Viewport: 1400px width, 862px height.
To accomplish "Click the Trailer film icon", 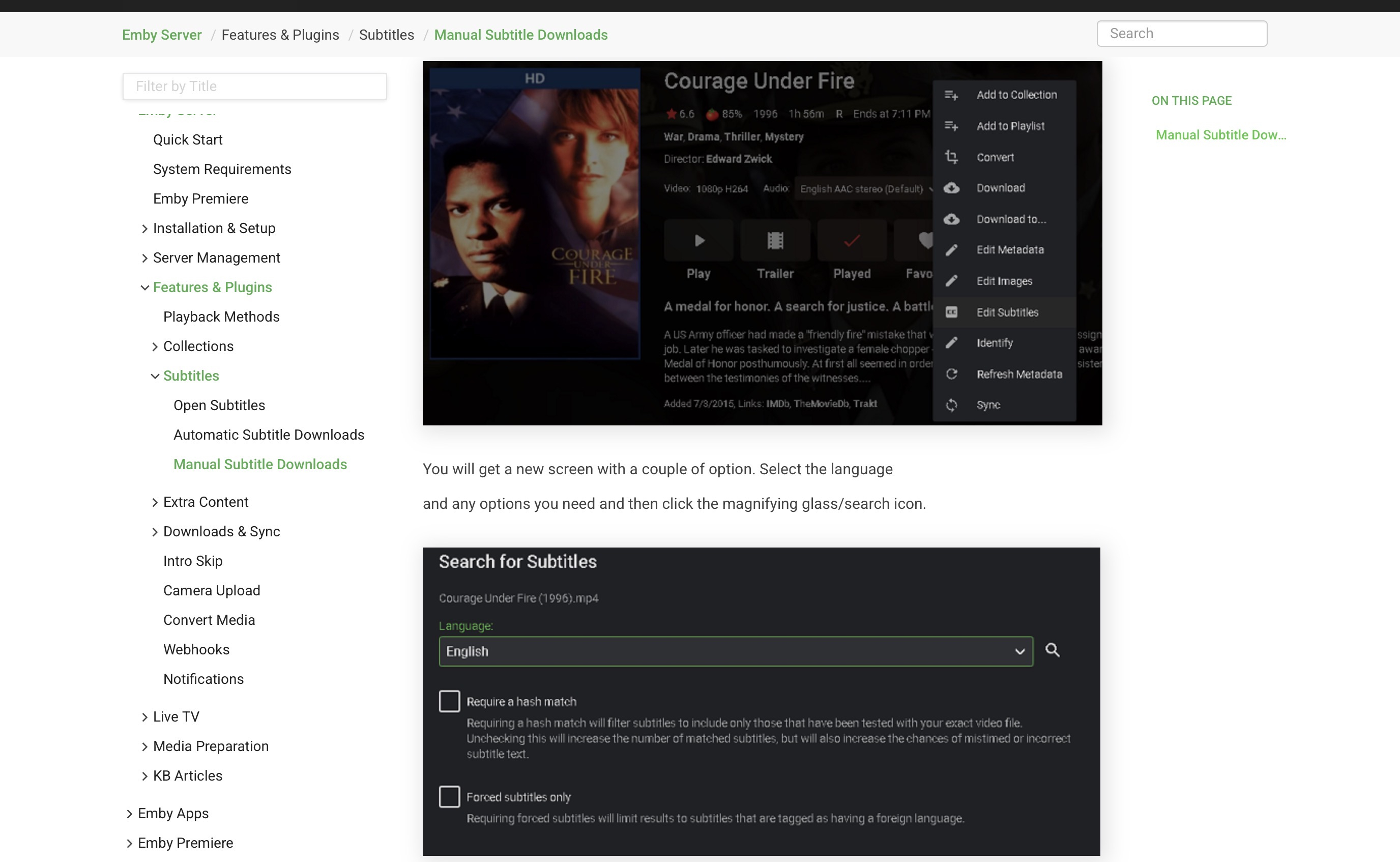I will 775,241.
